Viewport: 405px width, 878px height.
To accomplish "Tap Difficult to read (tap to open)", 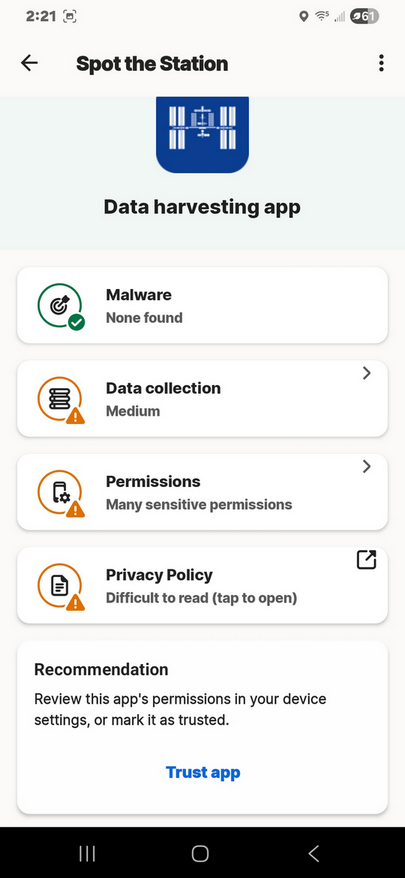I will point(201,598).
